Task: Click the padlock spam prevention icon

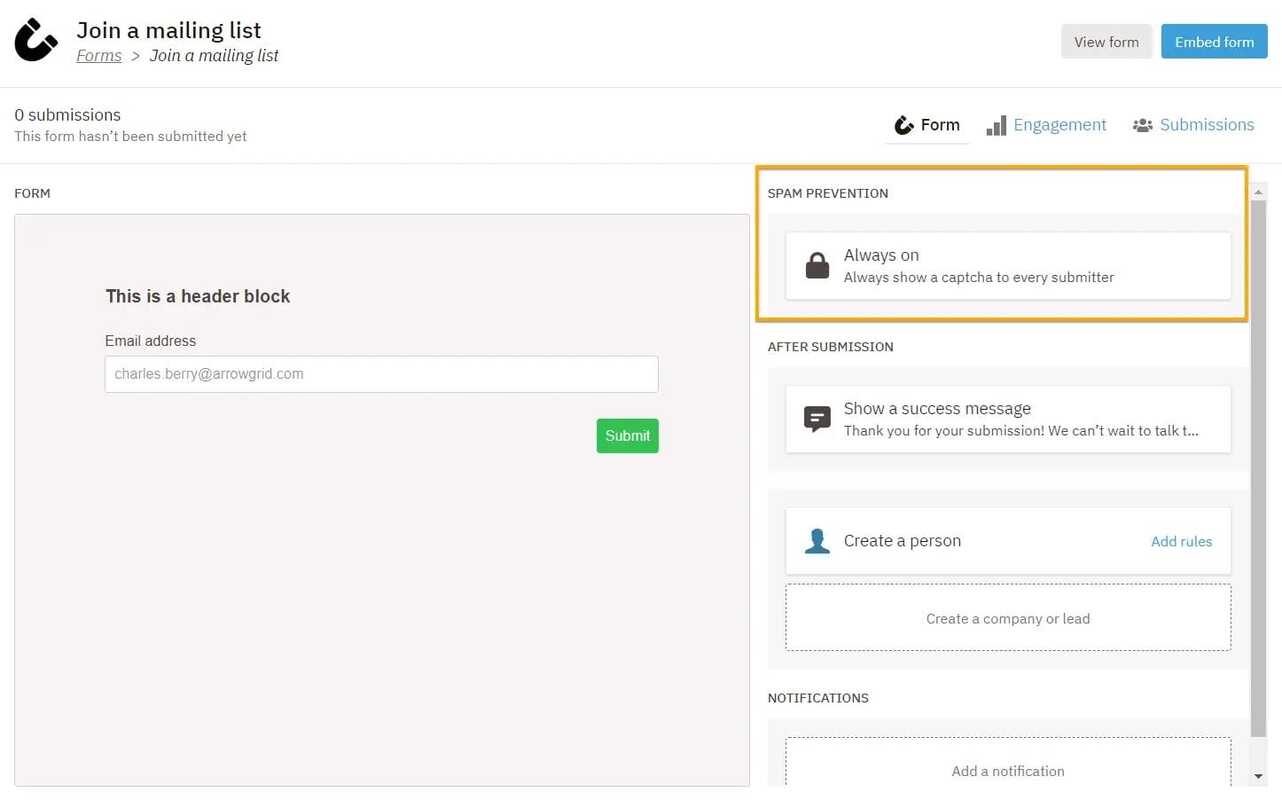Action: coord(817,265)
